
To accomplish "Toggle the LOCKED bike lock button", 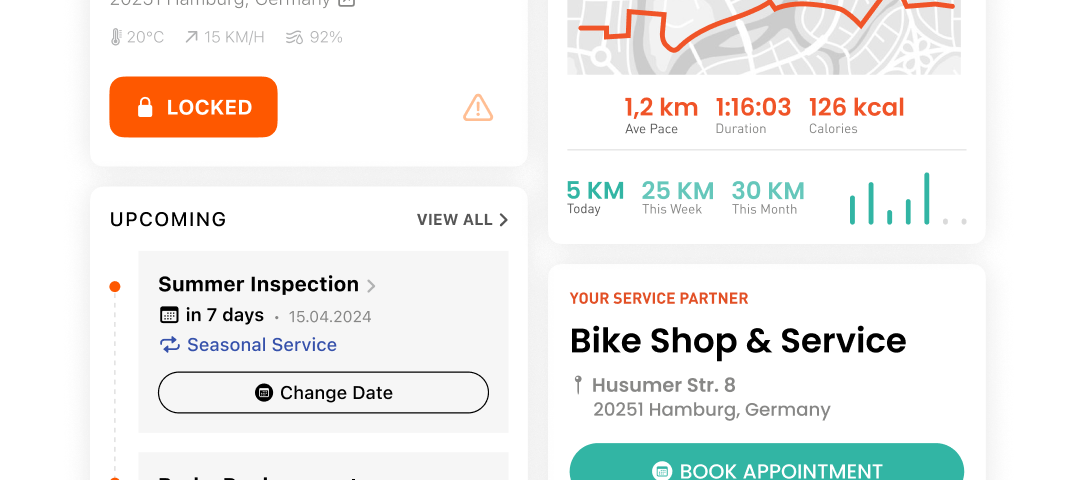I will (194, 107).
